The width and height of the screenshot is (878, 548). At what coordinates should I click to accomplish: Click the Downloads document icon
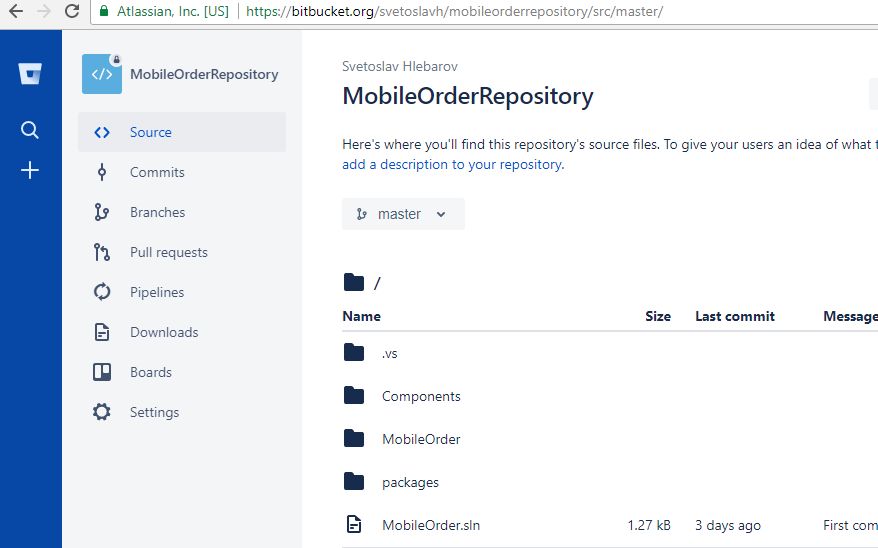[x=102, y=332]
